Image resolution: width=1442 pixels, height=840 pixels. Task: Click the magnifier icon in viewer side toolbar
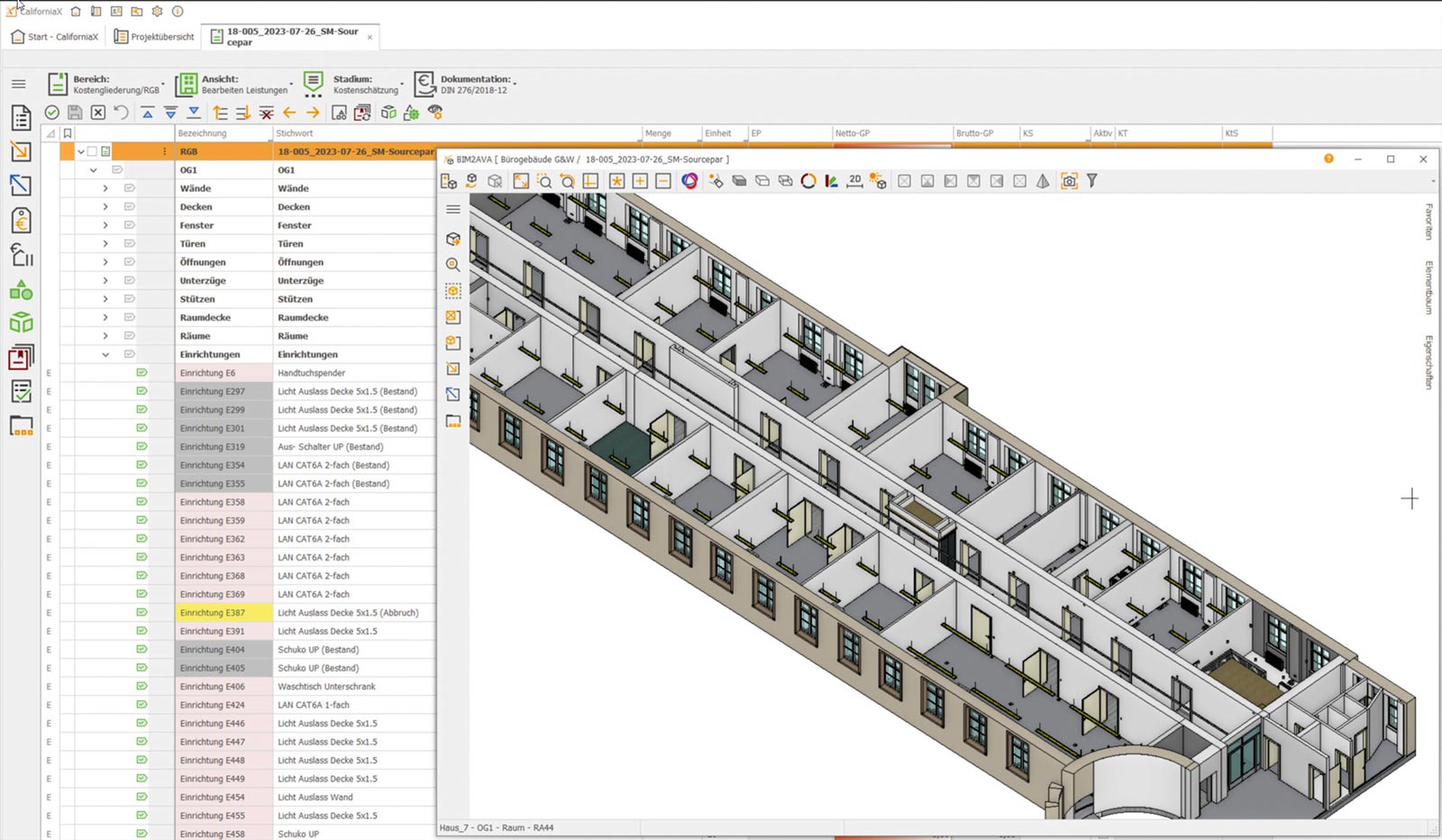click(x=453, y=265)
